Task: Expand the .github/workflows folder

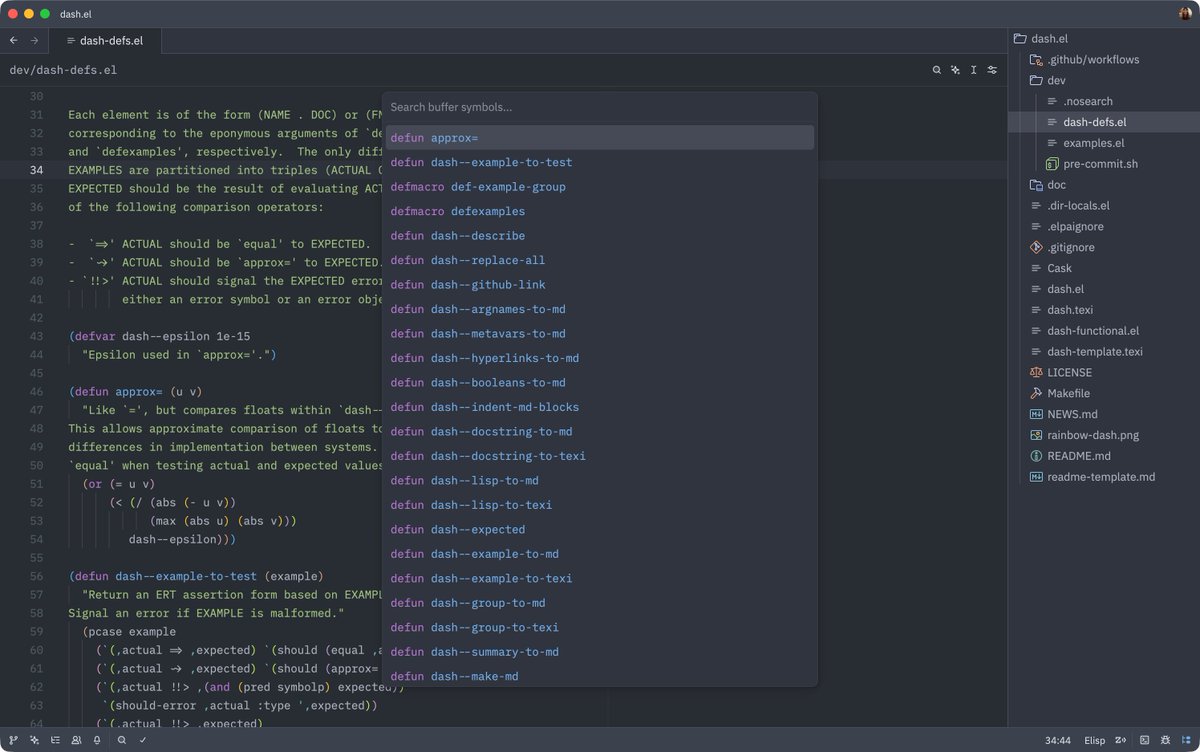Action: tap(1104, 60)
